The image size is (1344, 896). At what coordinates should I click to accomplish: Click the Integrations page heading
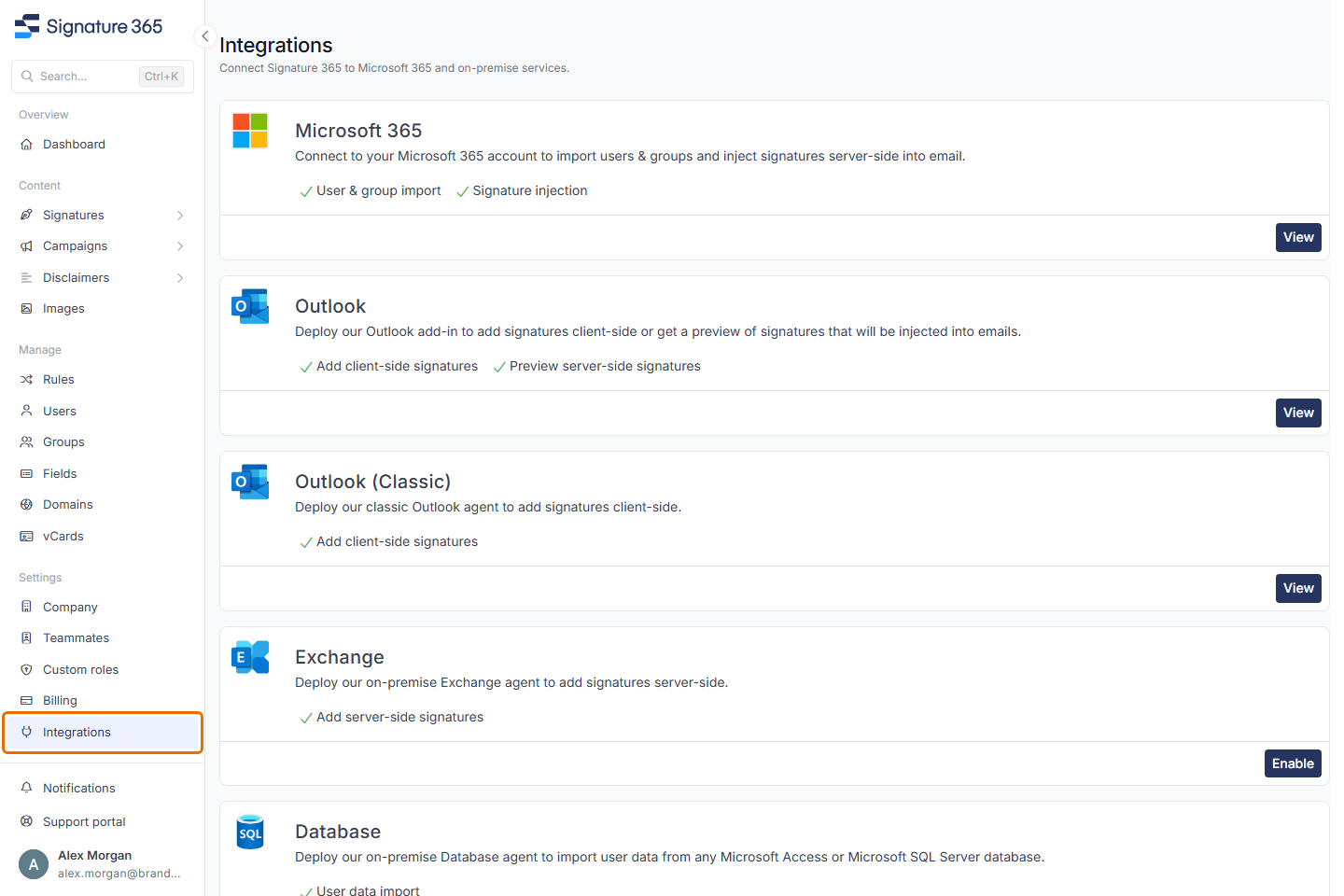click(276, 45)
